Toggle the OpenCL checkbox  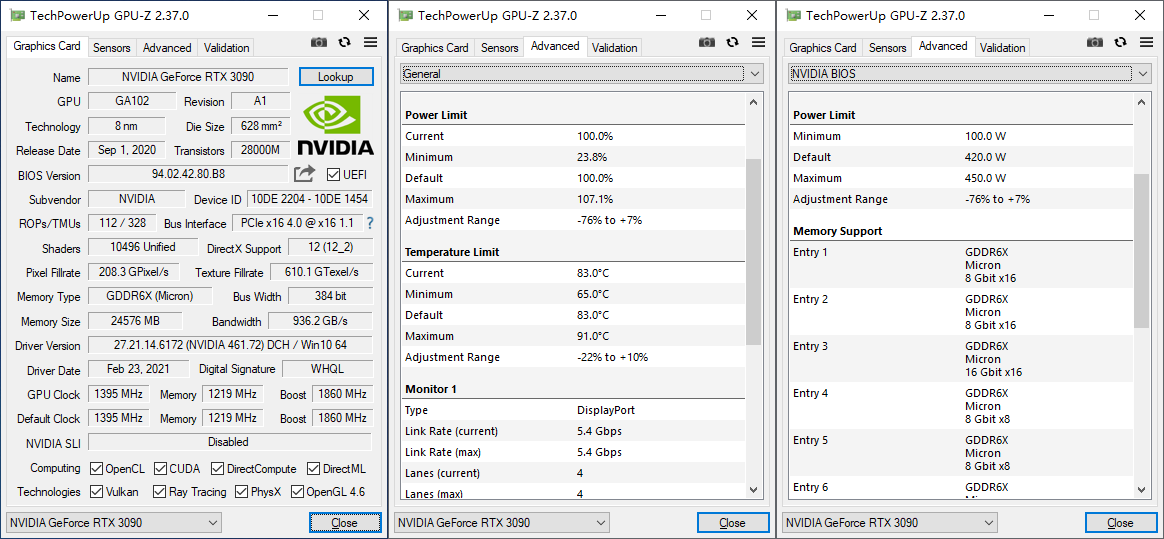coord(97,469)
